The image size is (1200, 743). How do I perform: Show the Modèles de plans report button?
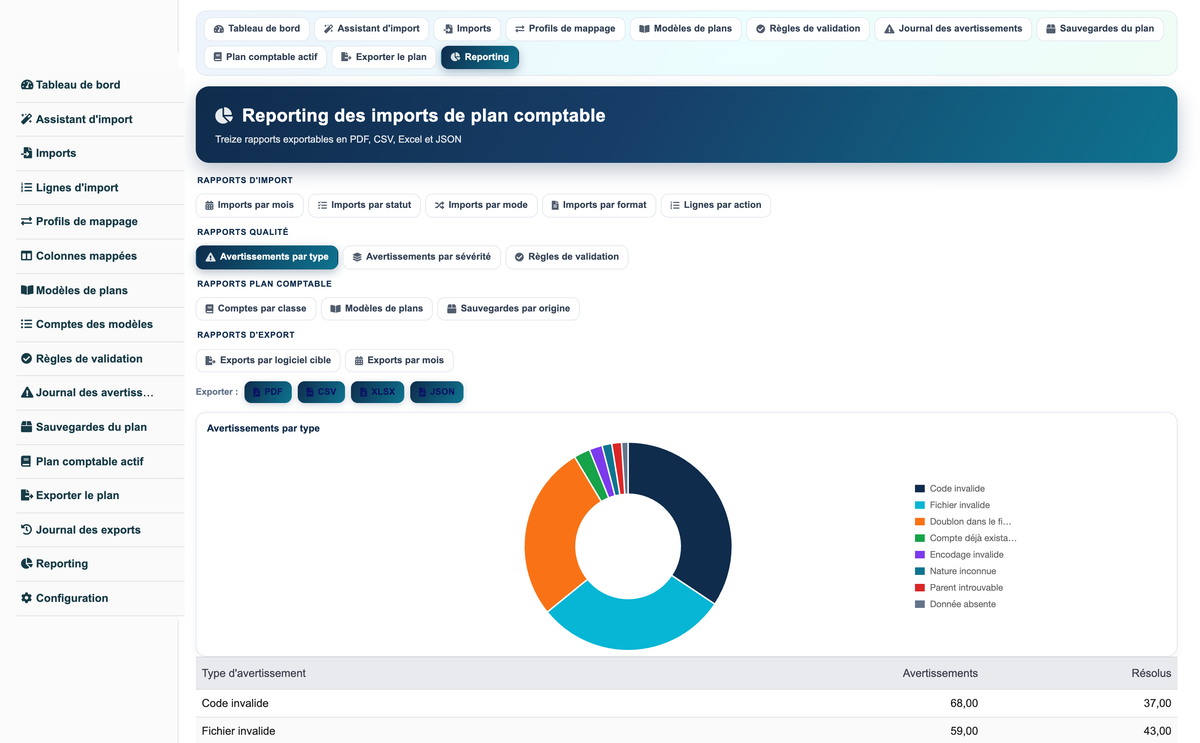coord(377,308)
